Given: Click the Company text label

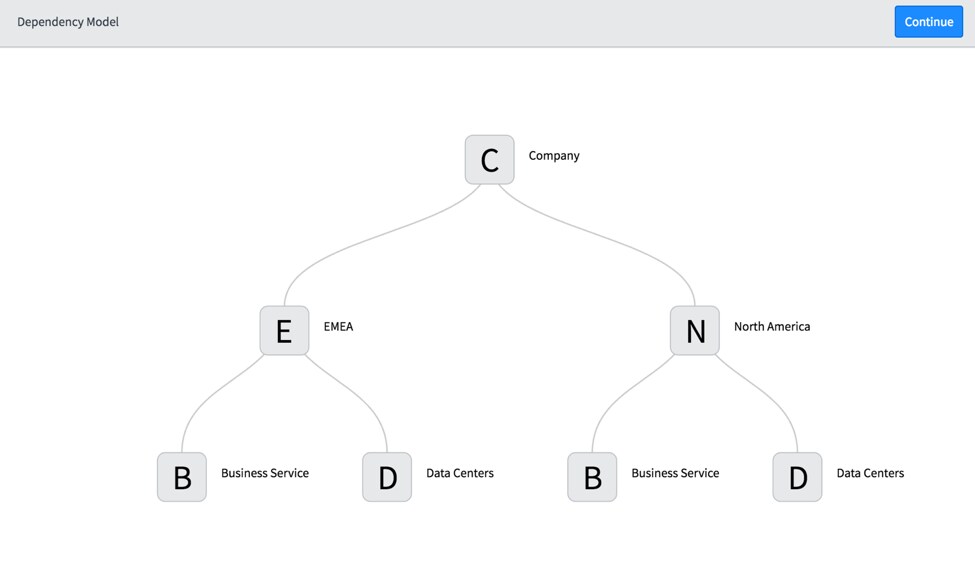Looking at the screenshot, I should [x=554, y=155].
